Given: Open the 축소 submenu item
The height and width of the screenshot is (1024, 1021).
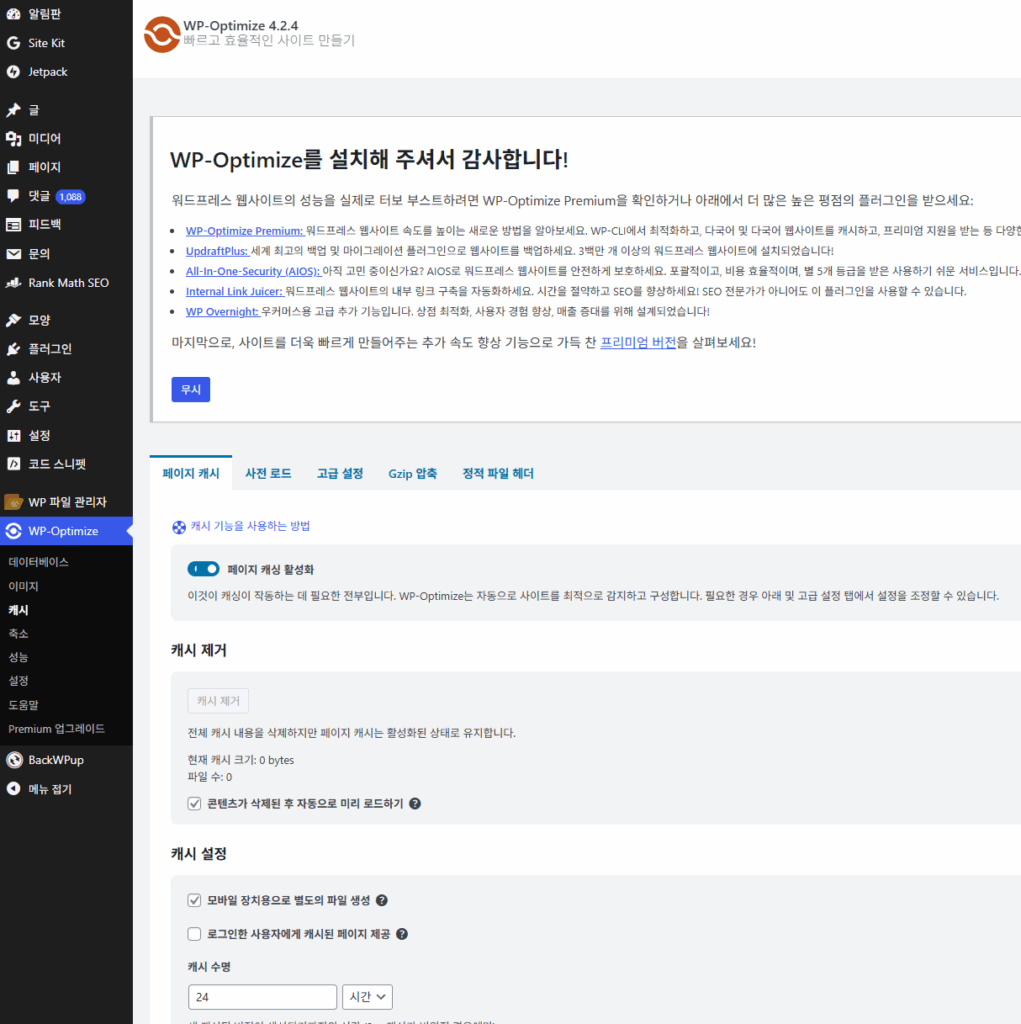Looking at the screenshot, I should click(x=18, y=633).
